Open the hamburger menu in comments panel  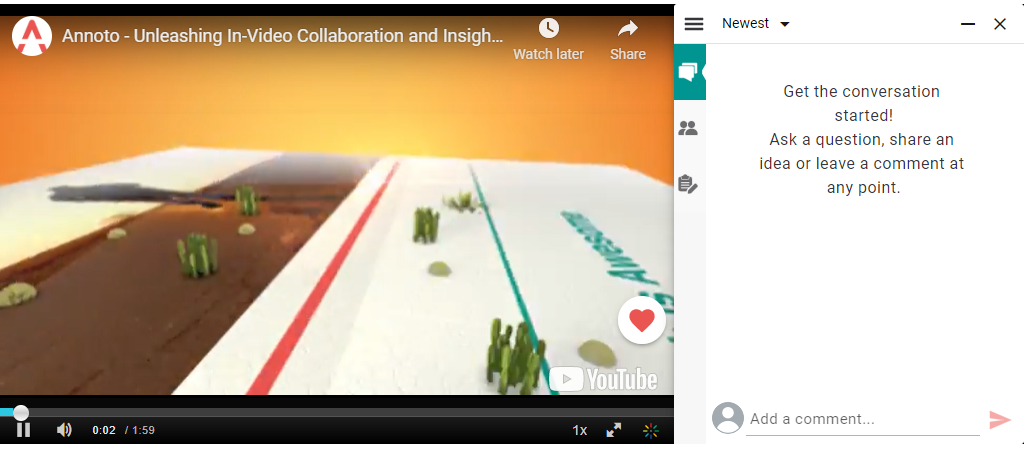pos(694,24)
